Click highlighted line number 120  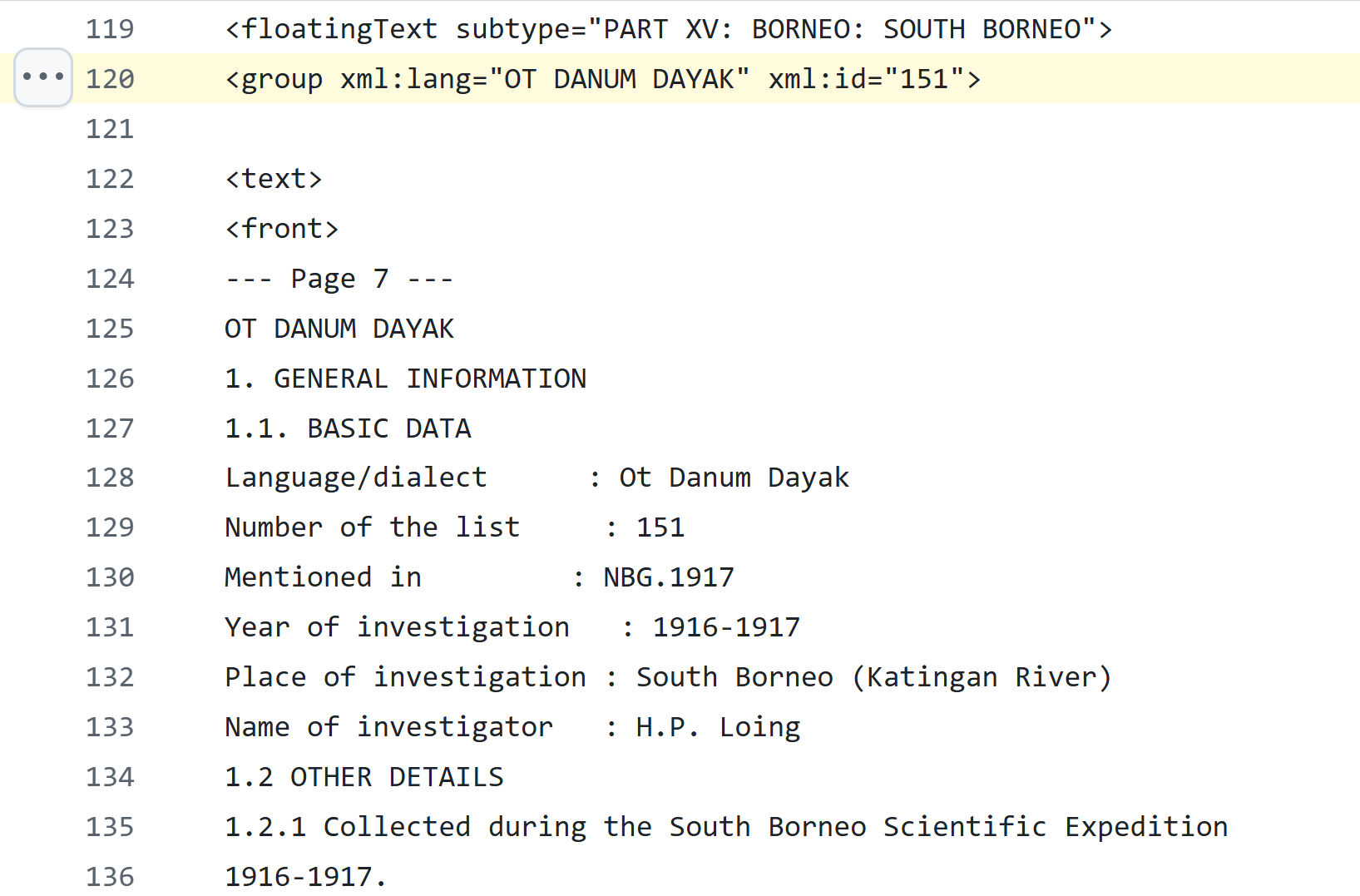(x=110, y=79)
